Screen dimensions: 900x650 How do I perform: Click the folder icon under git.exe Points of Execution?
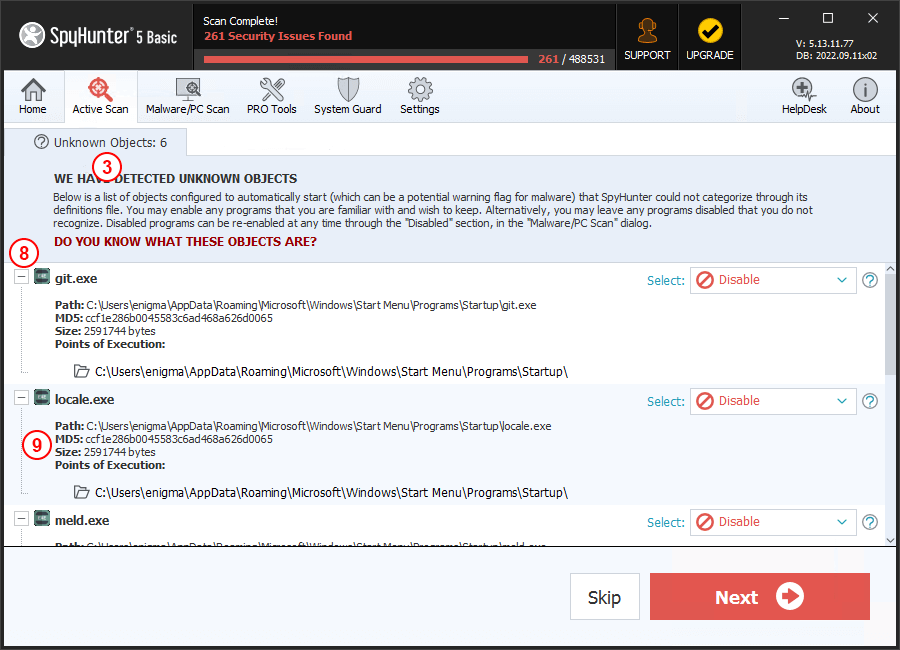click(x=81, y=370)
